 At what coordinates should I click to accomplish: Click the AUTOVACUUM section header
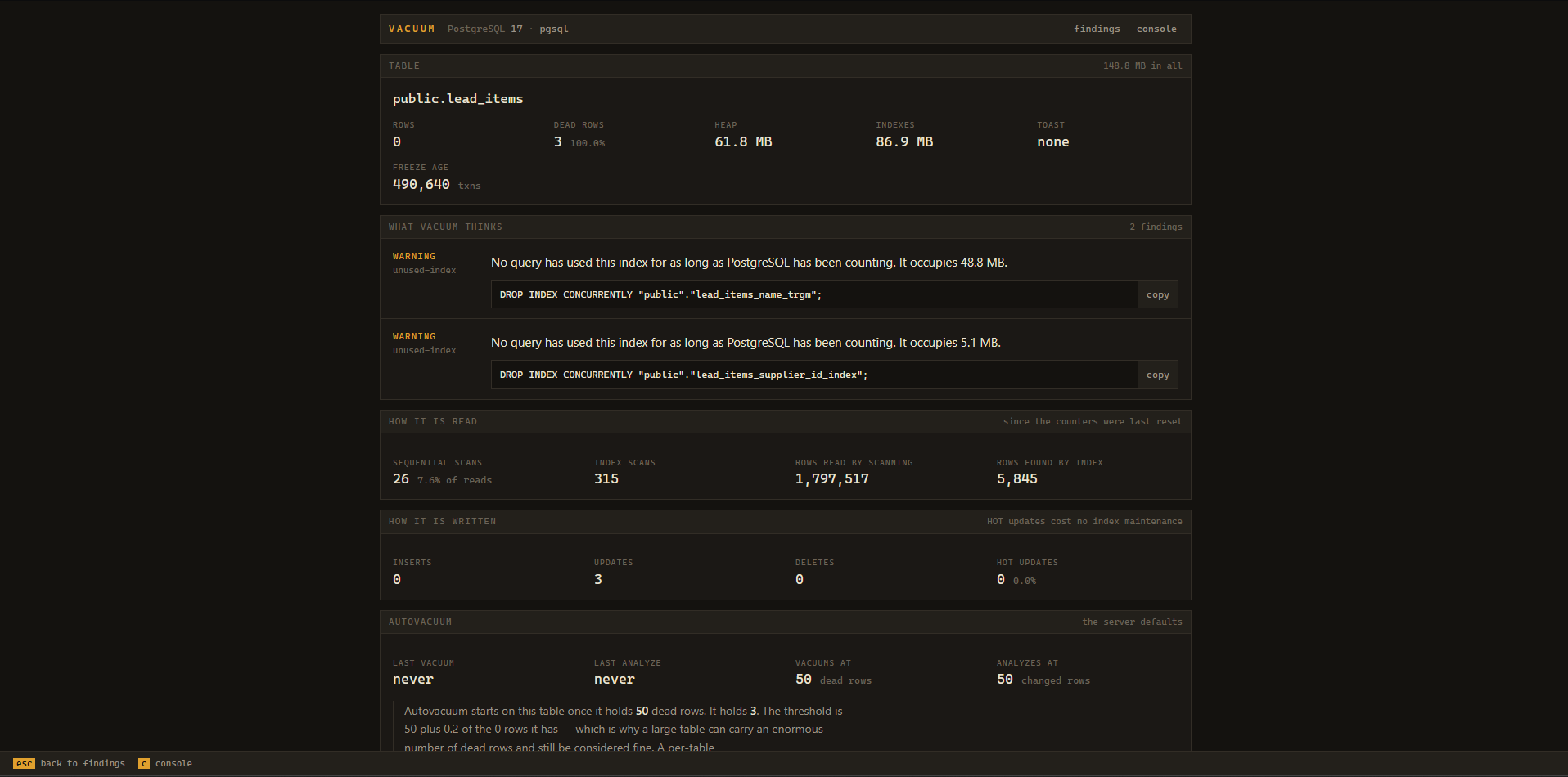tap(420, 622)
